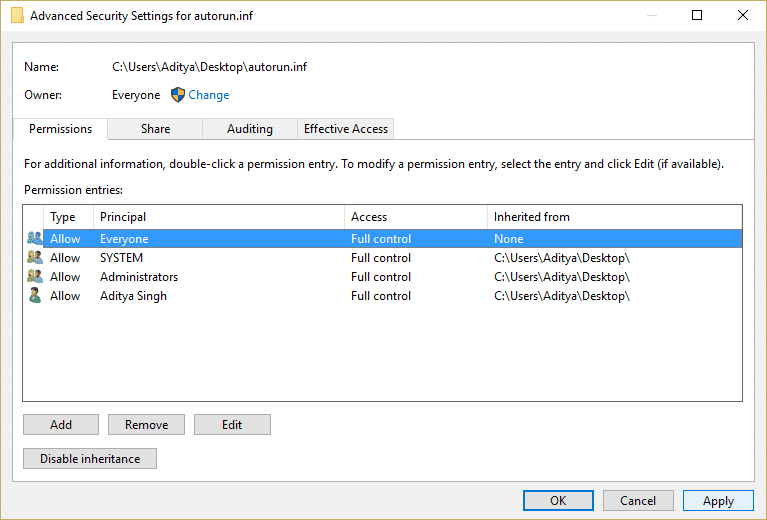Click the Inherited from column header
767x520 pixels.
click(614, 217)
